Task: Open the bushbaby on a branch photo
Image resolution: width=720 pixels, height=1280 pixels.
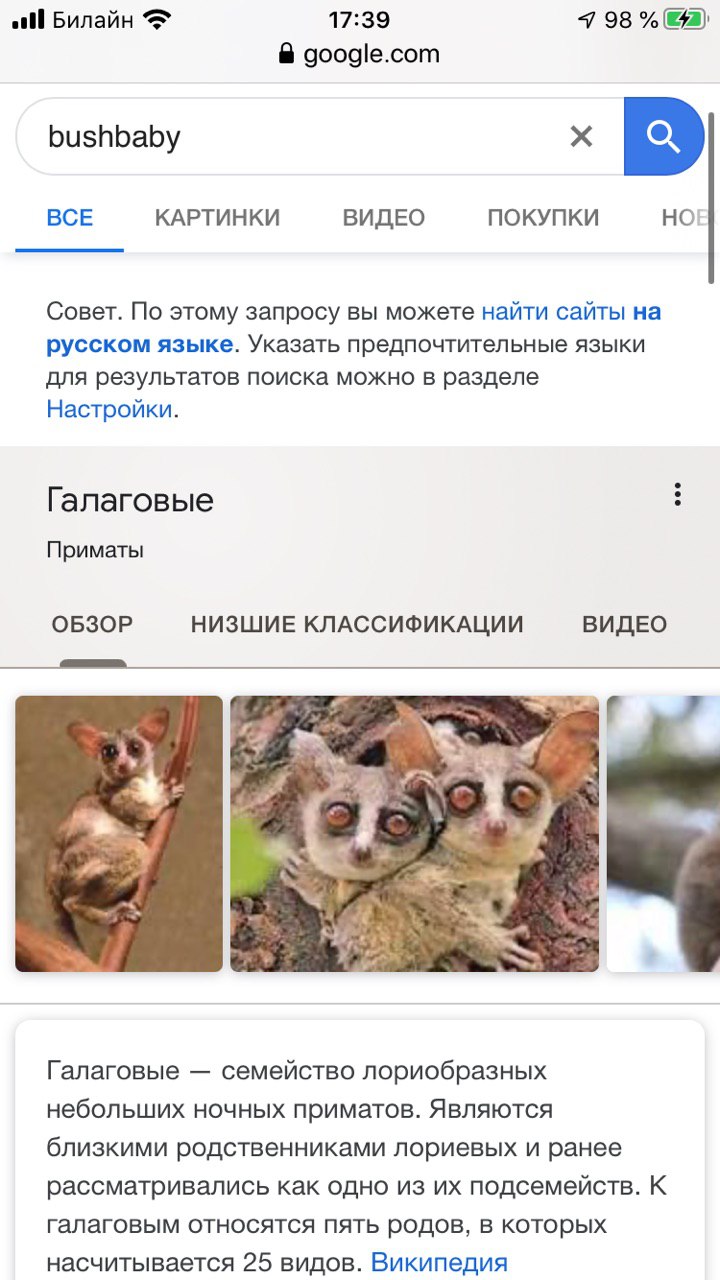Action: pos(119,834)
